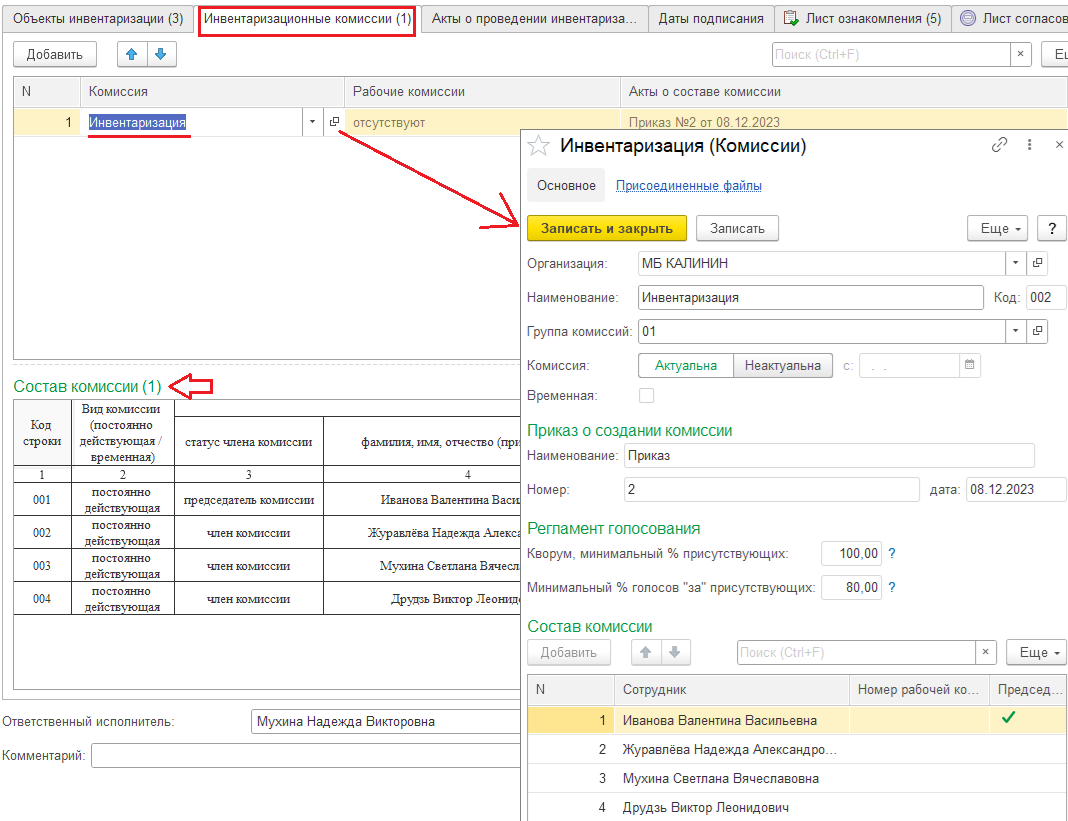This screenshot has height=821, width=1068.
Task: Select member row Друдзь Виктор Леонидович
Action: pyautogui.click(x=797, y=807)
